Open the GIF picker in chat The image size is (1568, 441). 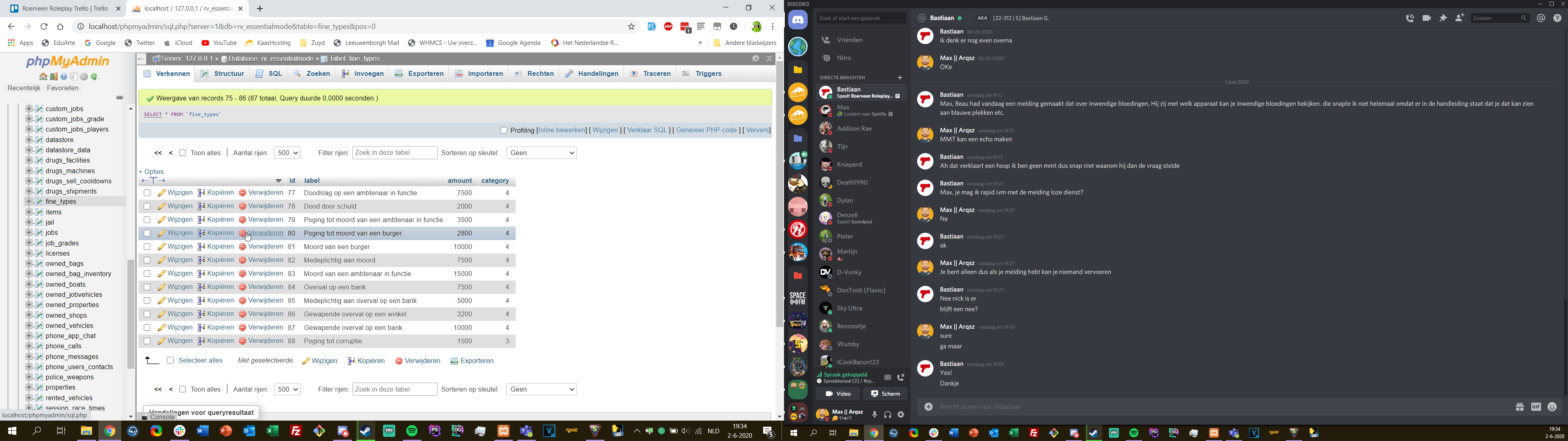pyautogui.click(x=1536, y=407)
